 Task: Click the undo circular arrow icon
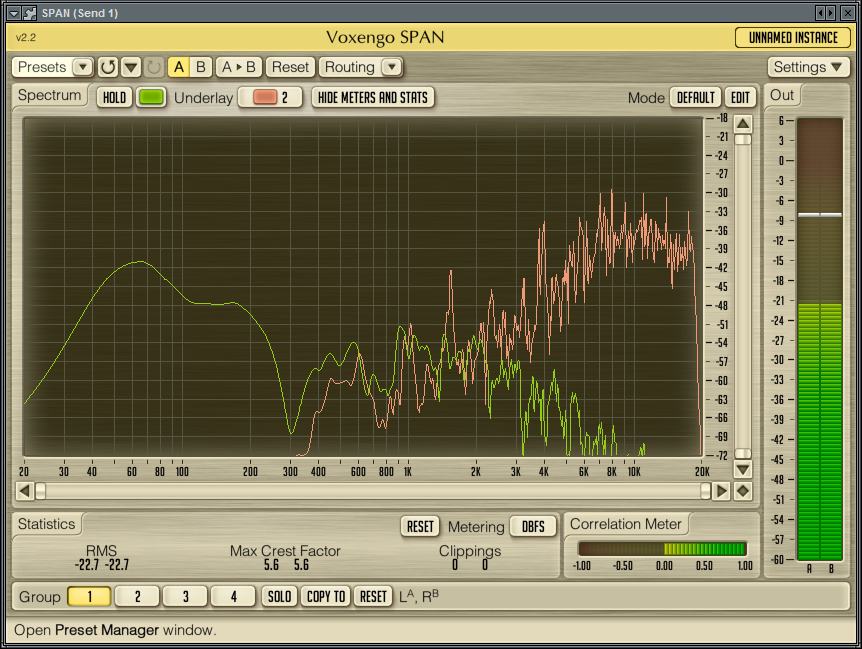(108, 67)
